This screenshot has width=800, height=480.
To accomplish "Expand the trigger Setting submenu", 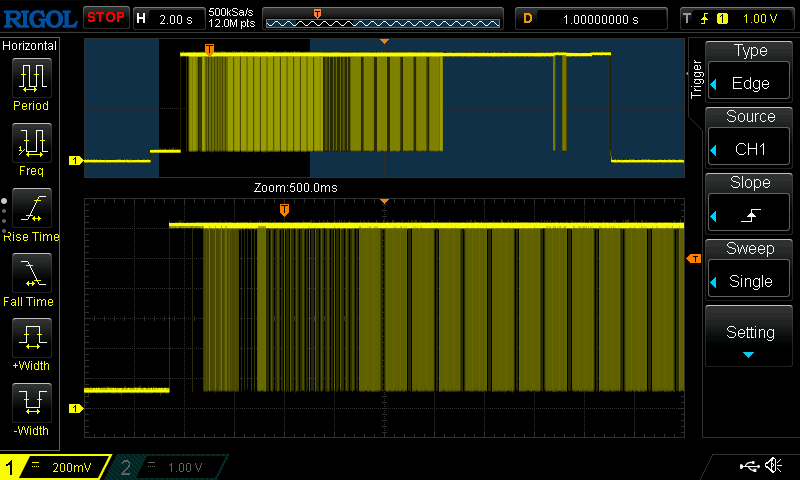I will pos(748,336).
